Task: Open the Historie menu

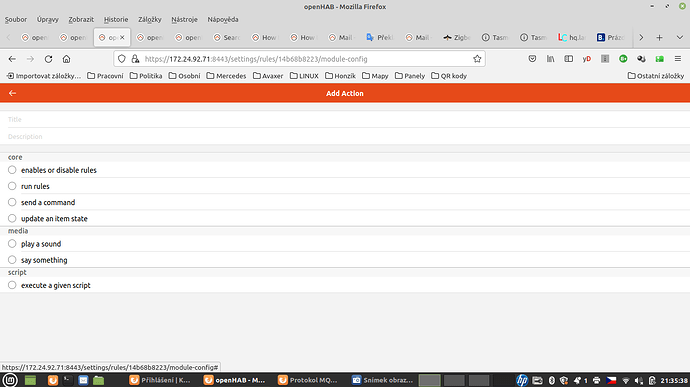Action: [x=116, y=19]
